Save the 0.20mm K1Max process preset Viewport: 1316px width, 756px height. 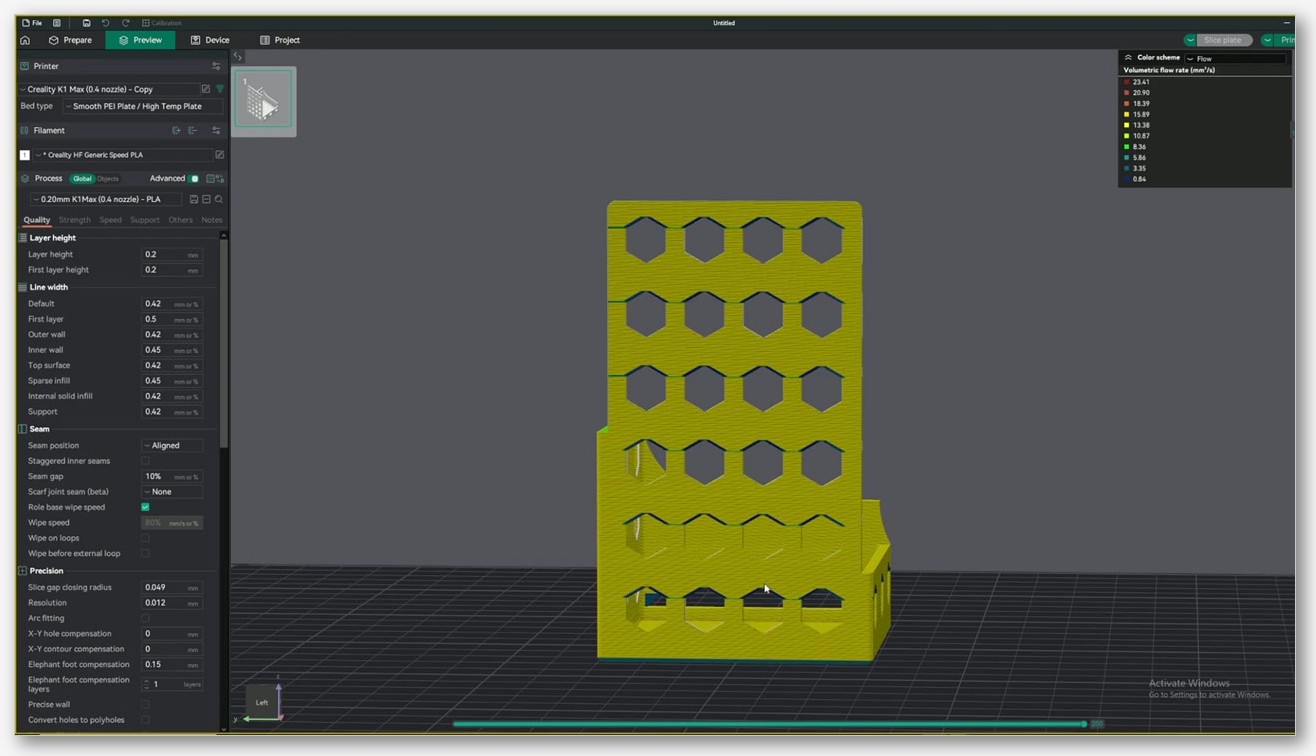pos(194,199)
